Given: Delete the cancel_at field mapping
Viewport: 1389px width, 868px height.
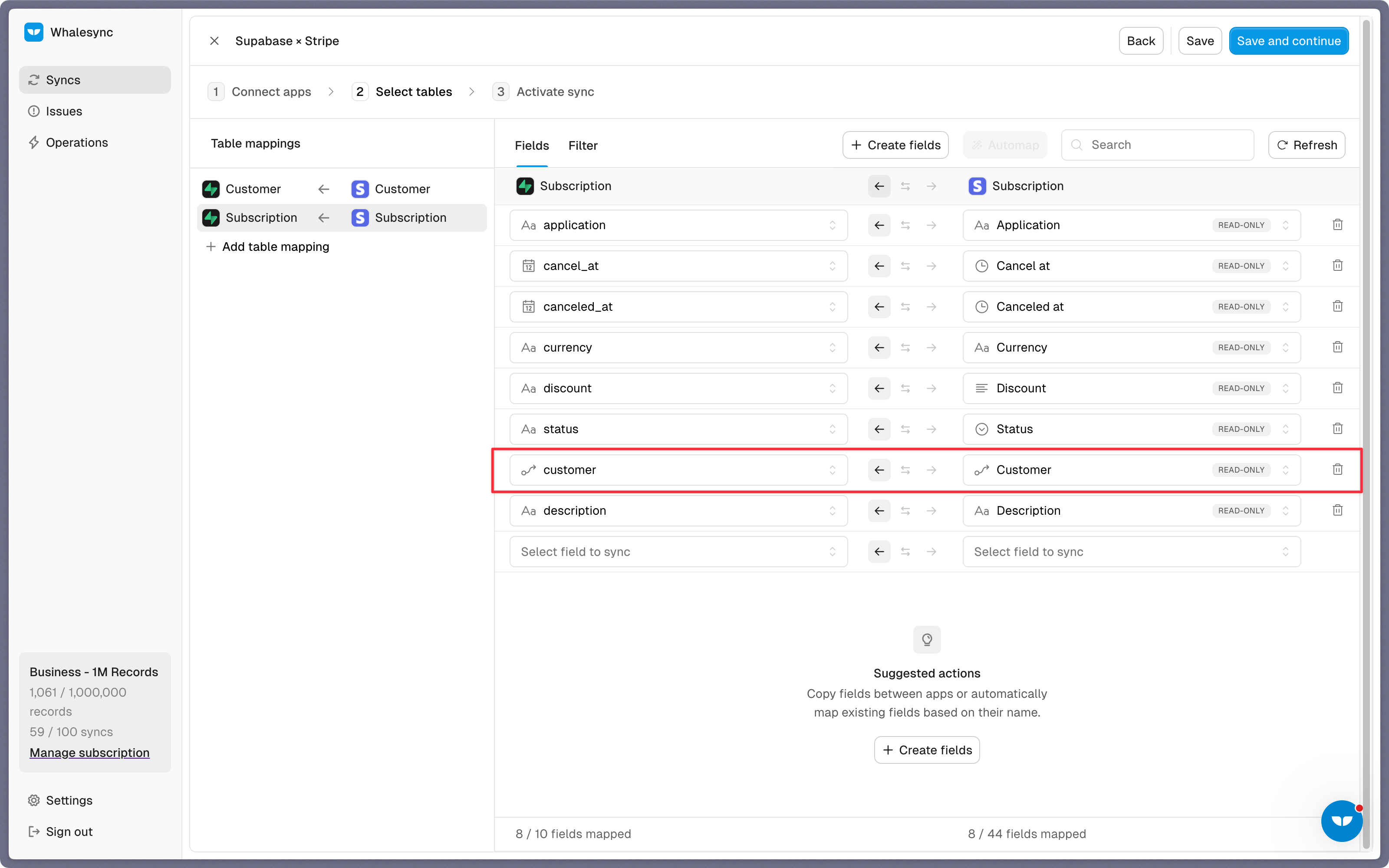Looking at the screenshot, I should (x=1337, y=266).
